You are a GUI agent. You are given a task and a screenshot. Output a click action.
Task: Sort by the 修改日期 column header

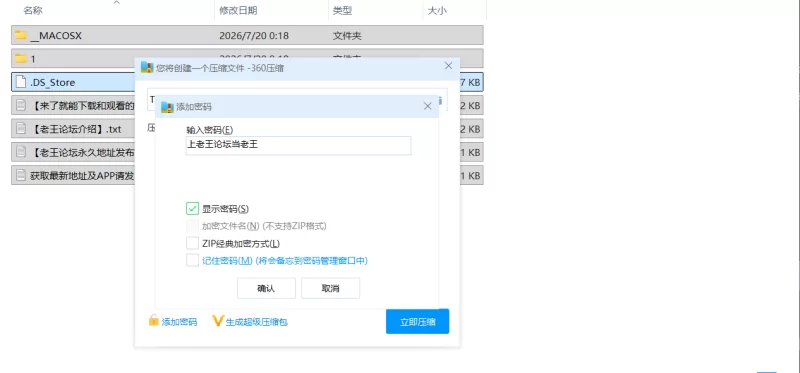pos(238,10)
